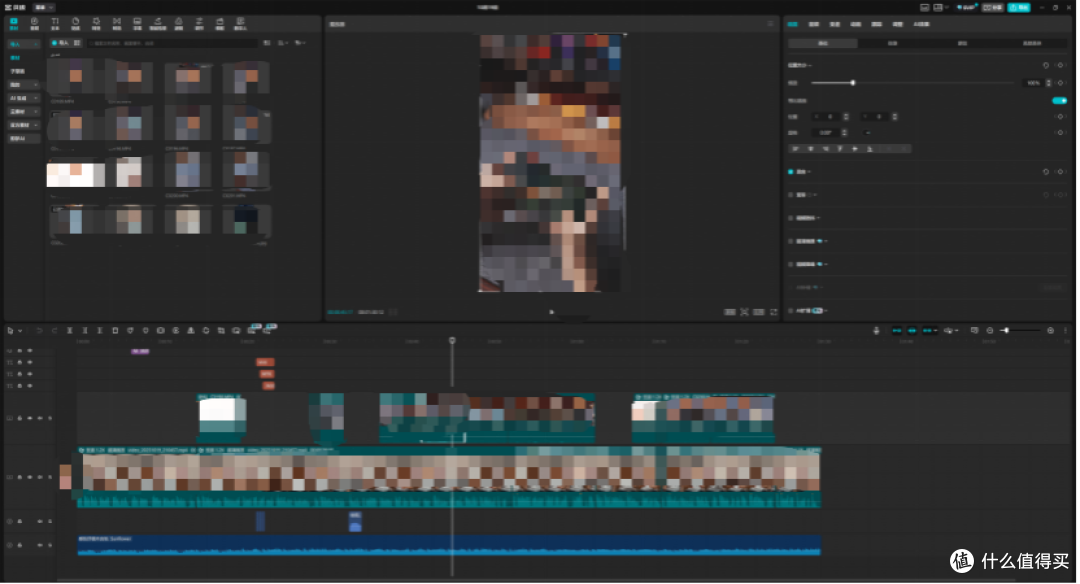Open the Transitions bowtie icon in the media toolbar
1080x584 pixels.
[116, 23]
